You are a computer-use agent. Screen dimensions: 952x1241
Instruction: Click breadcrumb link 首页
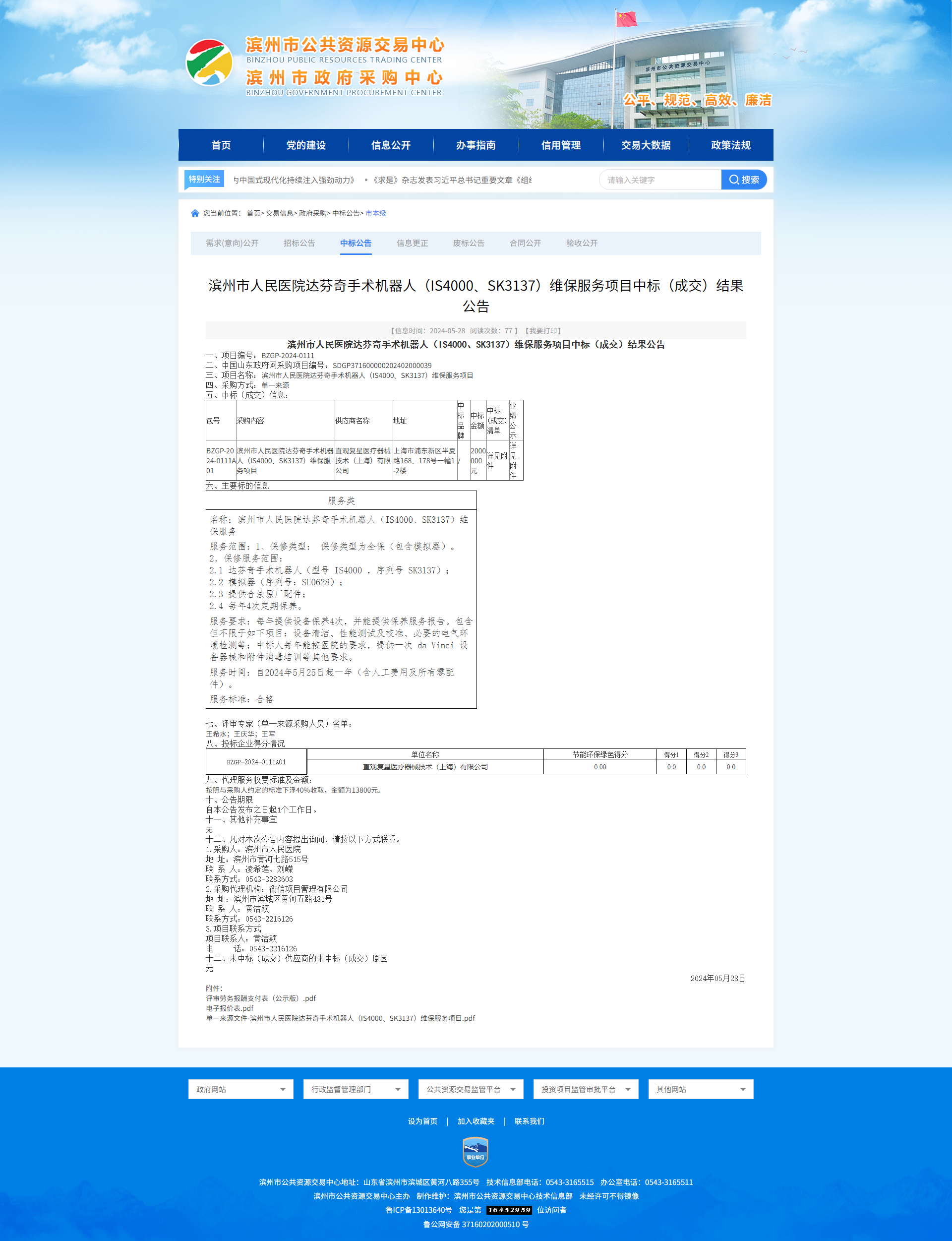(253, 213)
